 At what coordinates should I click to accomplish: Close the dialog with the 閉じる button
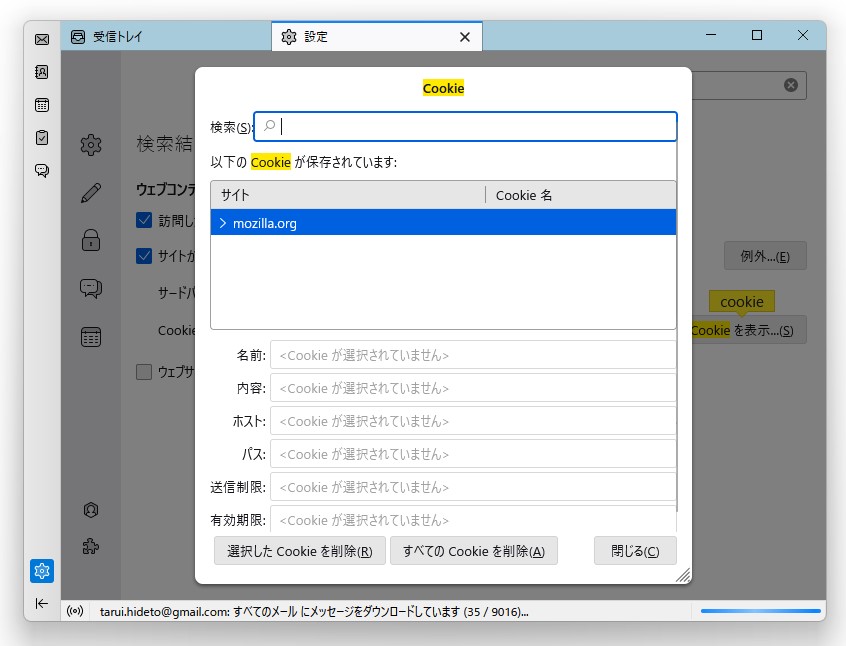point(635,550)
